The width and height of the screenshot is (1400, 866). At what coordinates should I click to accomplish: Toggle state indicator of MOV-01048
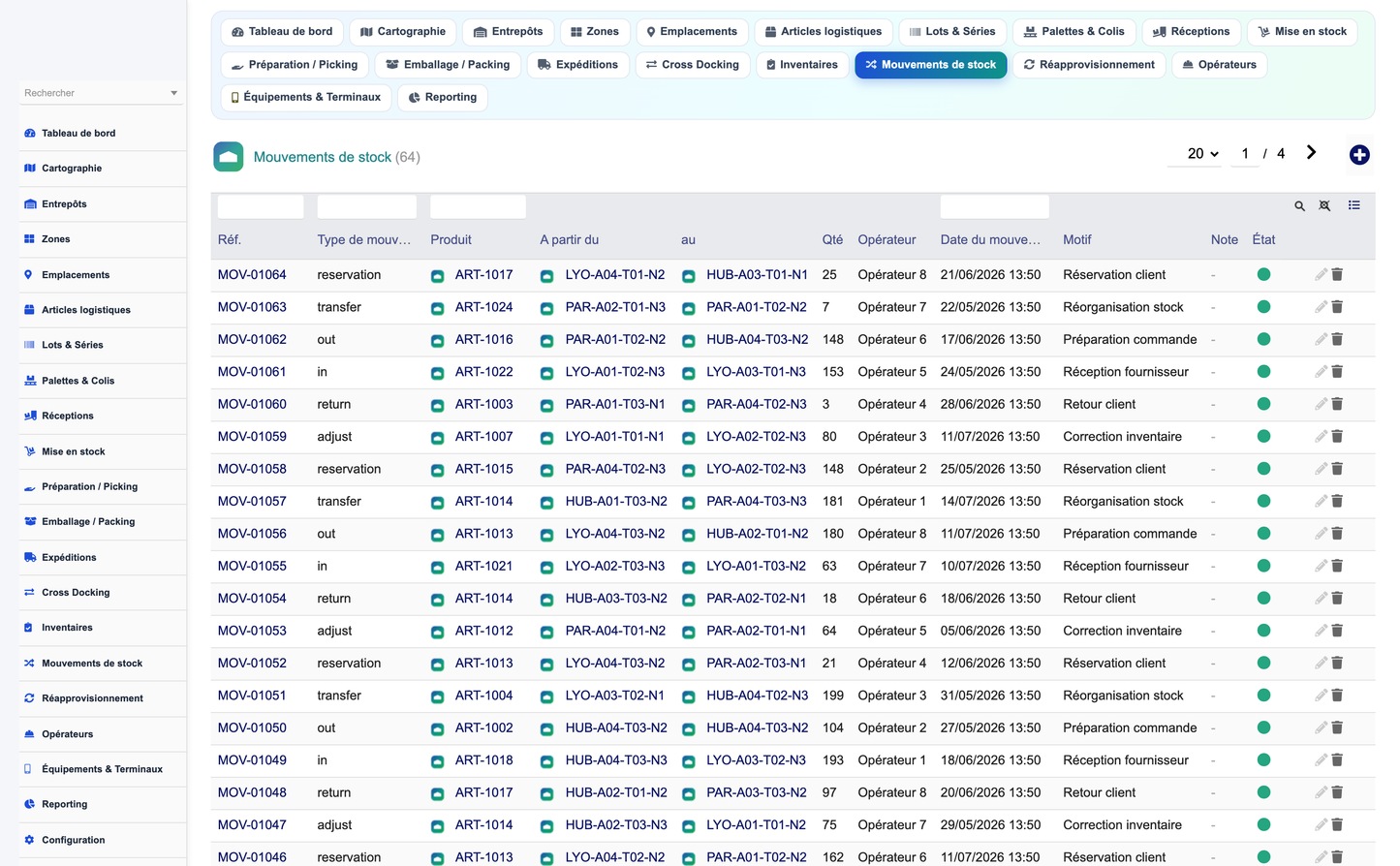tap(1263, 792)
